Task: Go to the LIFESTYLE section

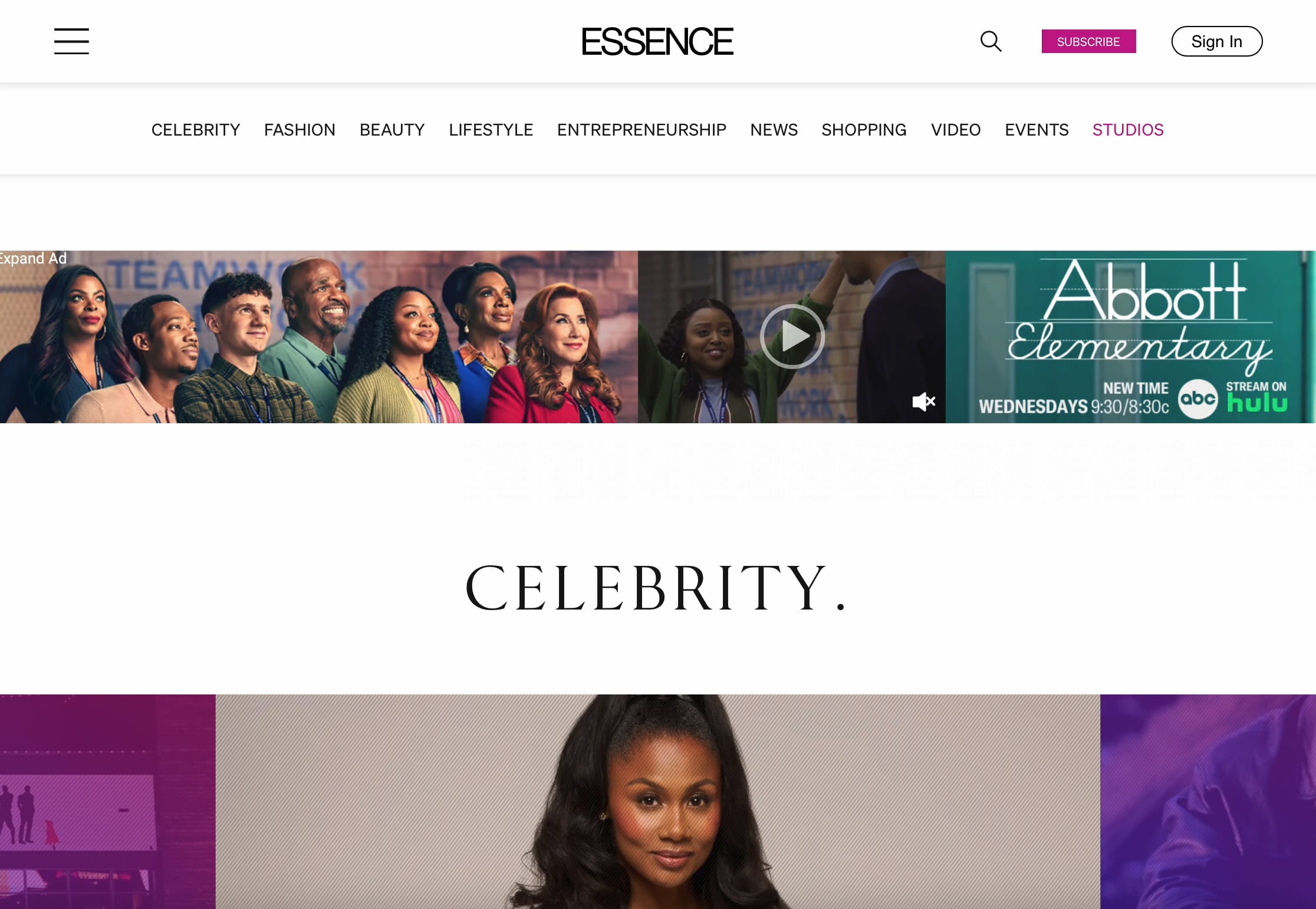Action: [x=491, y=130]
